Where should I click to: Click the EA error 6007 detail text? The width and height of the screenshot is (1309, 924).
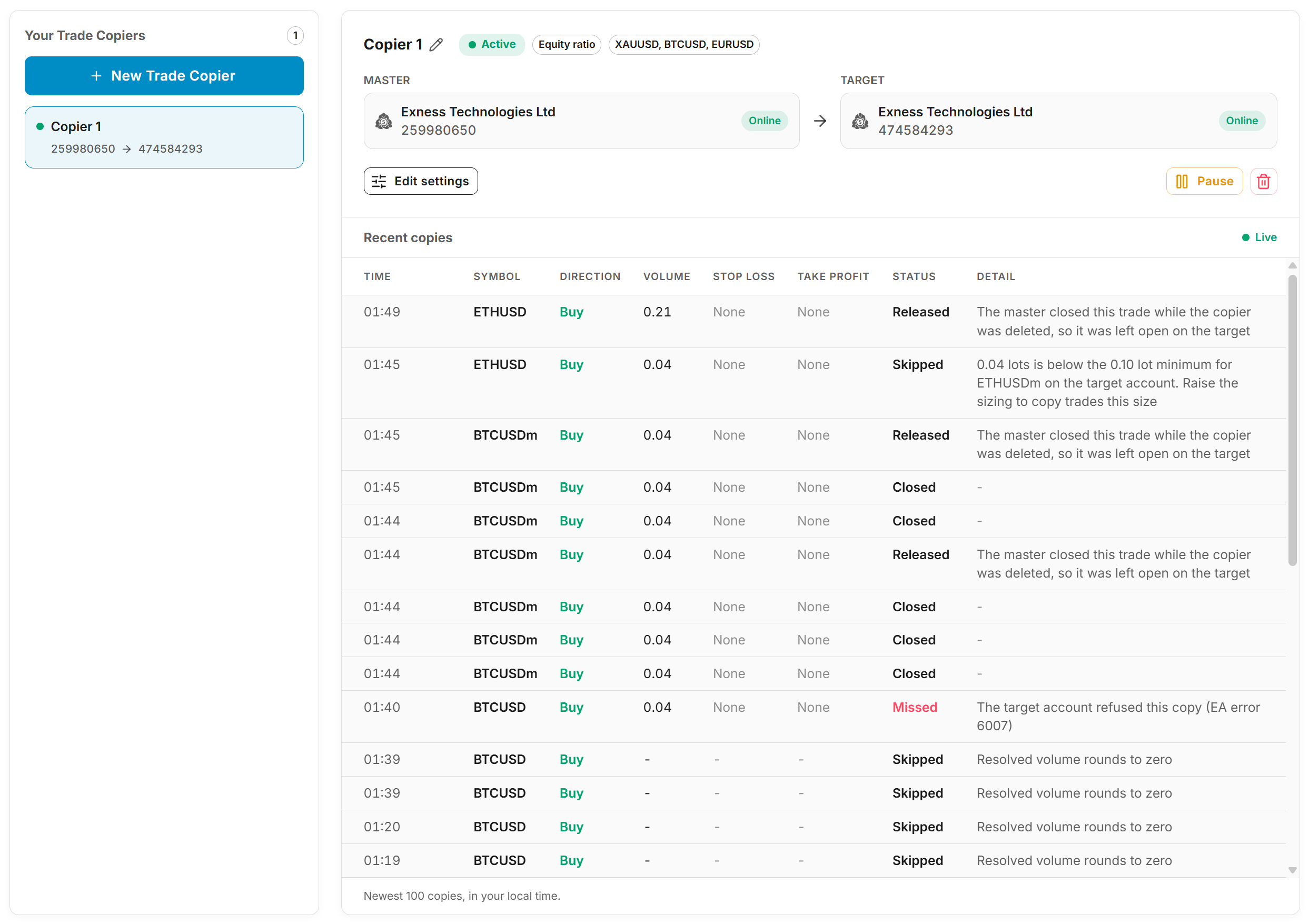point(1118,717)
